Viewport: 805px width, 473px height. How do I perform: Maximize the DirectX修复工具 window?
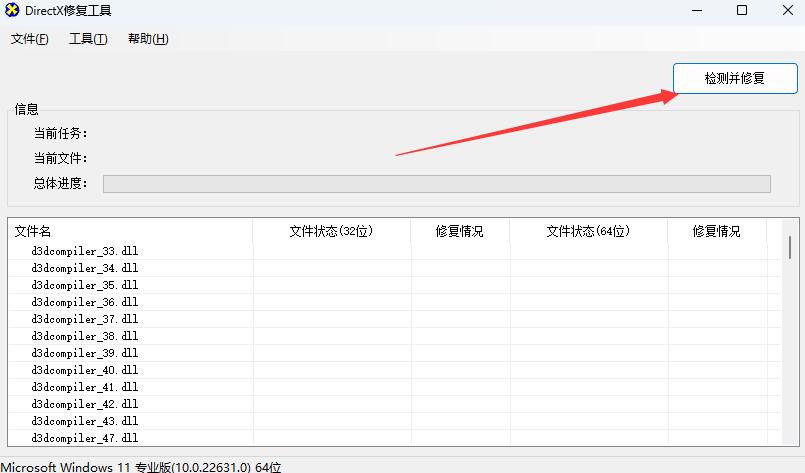click(742, 10)
